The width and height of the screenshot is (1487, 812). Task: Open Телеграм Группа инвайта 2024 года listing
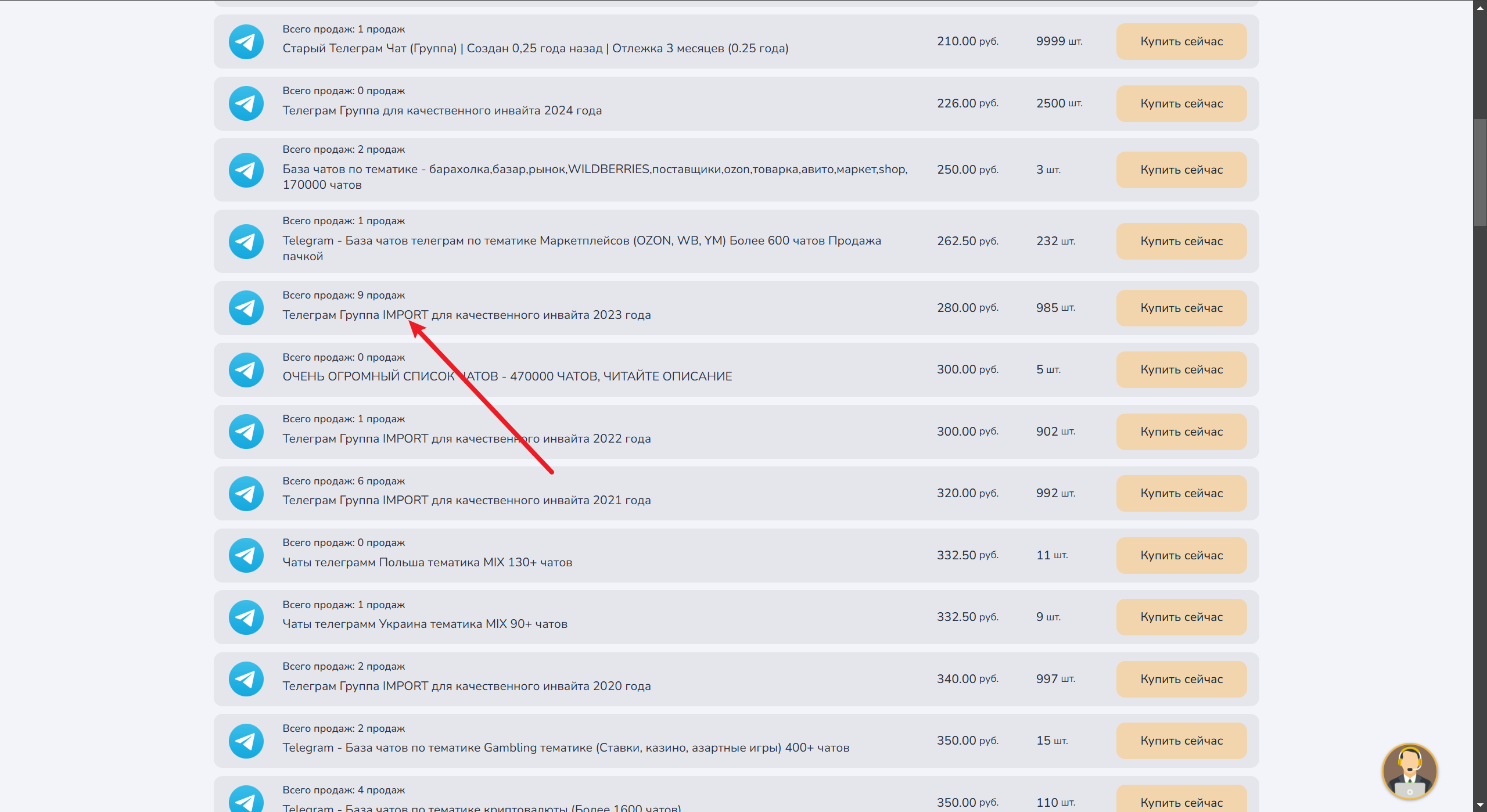point(442,110)
